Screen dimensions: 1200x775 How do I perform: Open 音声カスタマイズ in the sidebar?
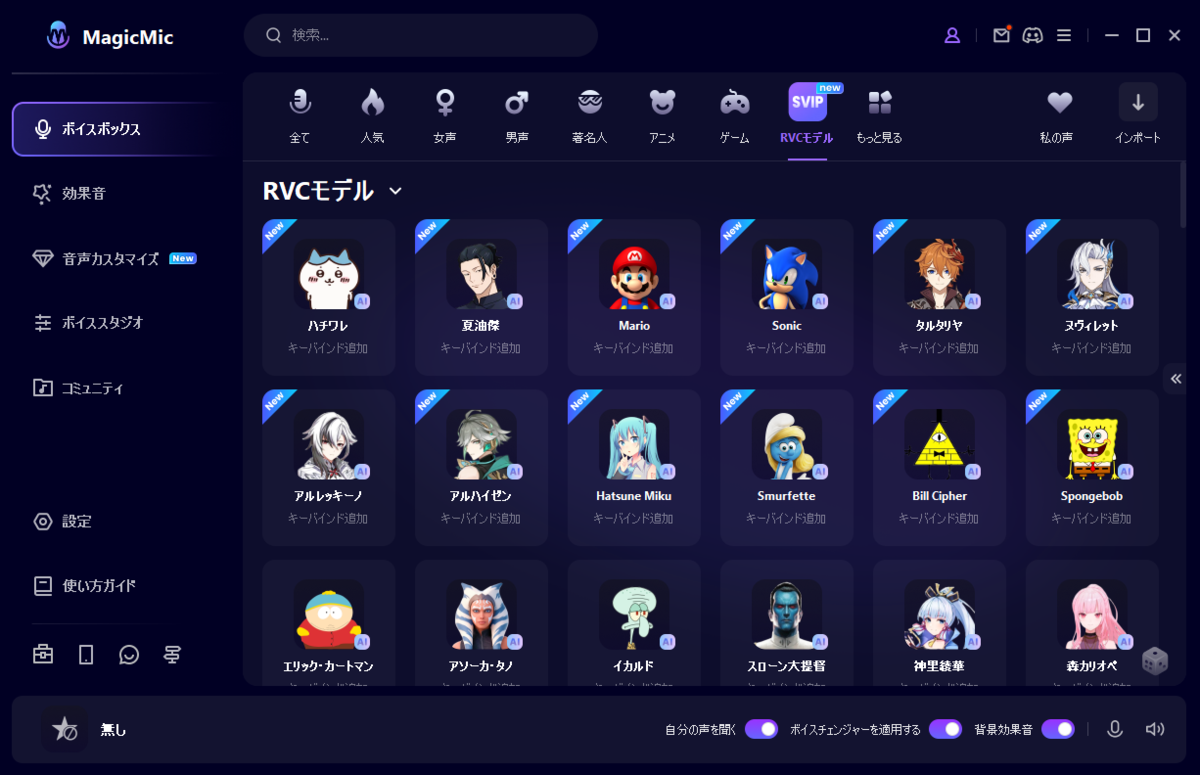point(113,258)
